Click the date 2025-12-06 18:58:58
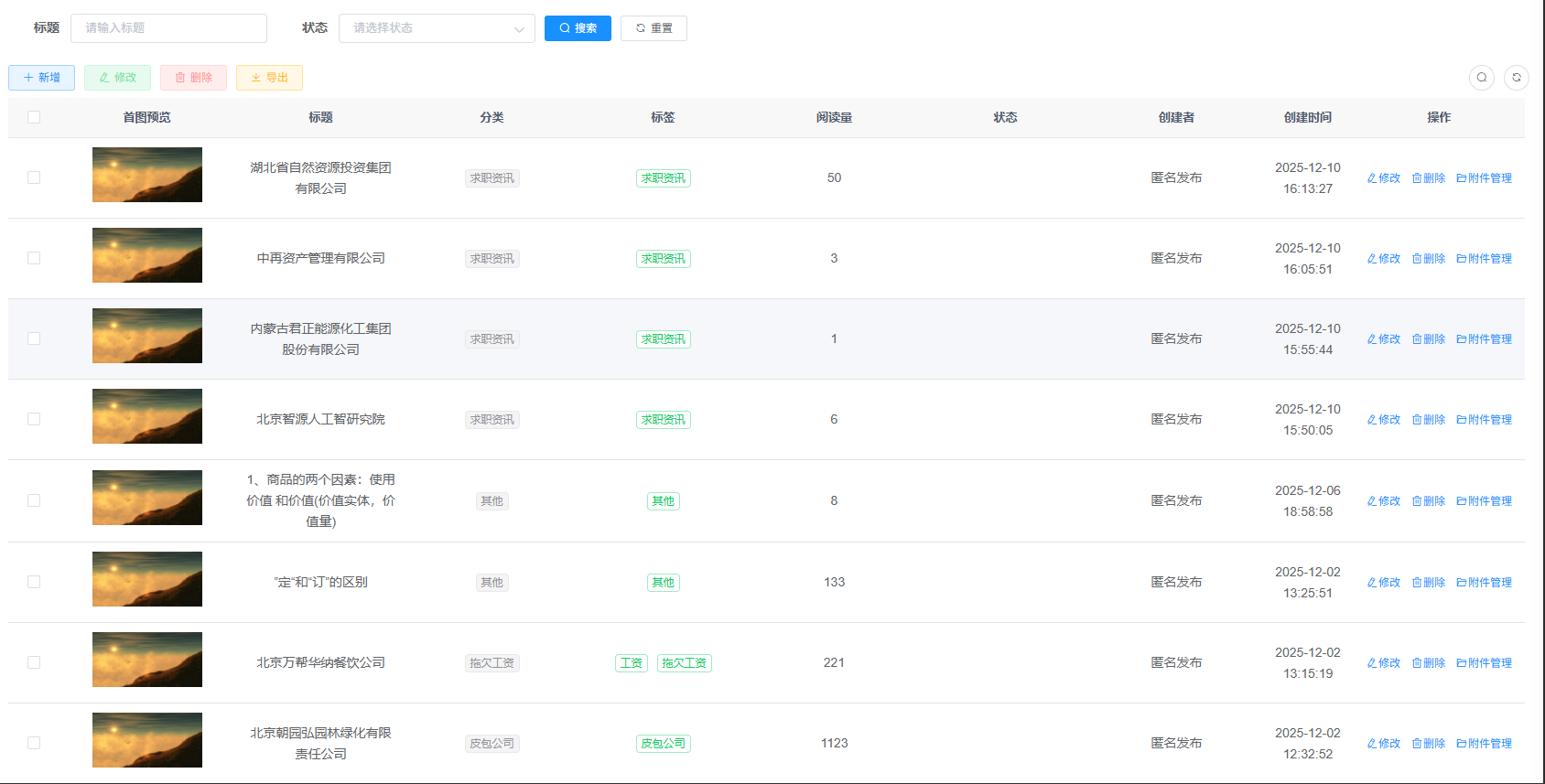Image resolution: width=1545 pixels, height=784 pixels. coord(1308,500)
